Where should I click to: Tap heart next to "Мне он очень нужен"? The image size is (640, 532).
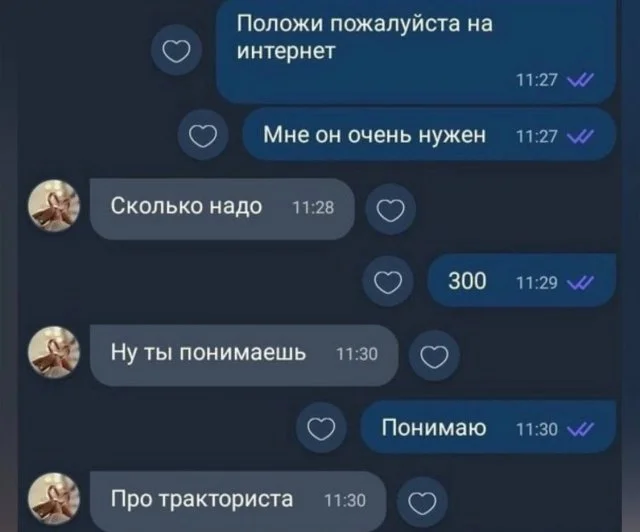(x=203, y=135)
